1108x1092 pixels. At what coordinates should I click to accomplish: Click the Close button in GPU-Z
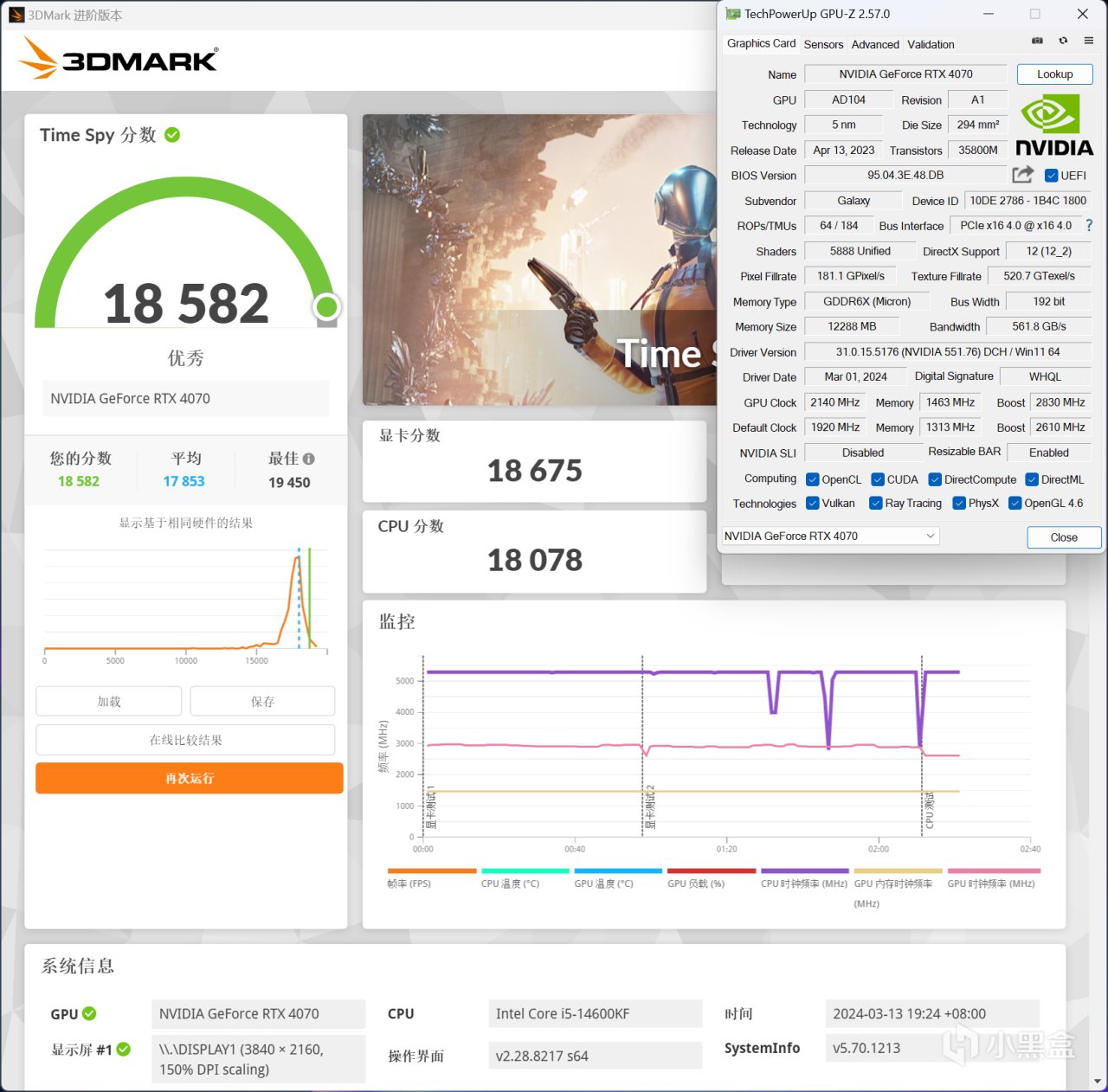(x=1064, y=537)
